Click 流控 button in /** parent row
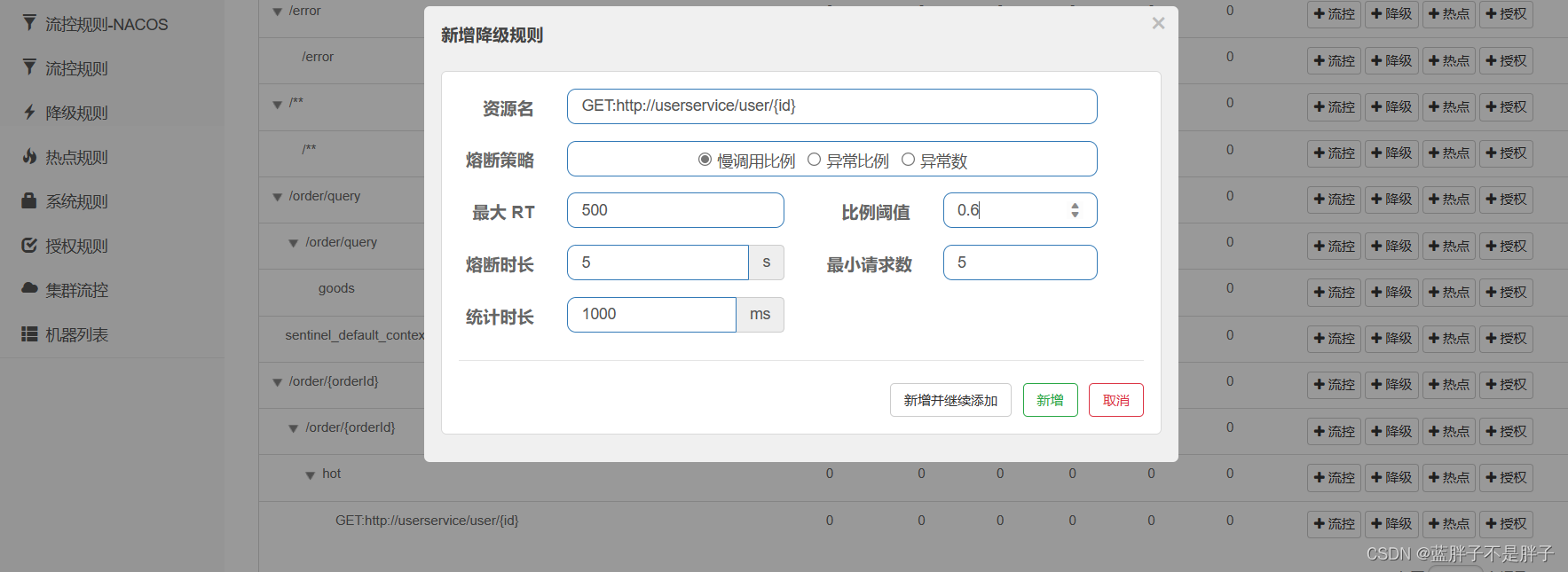This screenshot has width=1568, height=572. click(1334, 106)
